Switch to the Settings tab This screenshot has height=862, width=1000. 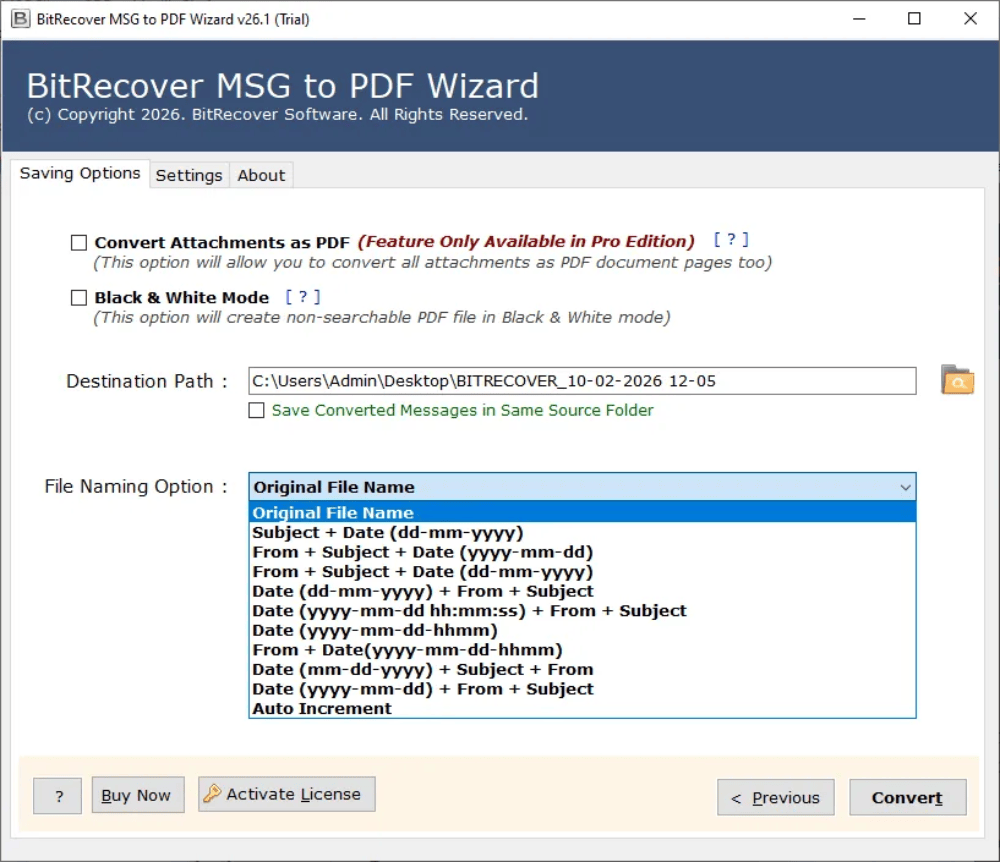point(189,175)
